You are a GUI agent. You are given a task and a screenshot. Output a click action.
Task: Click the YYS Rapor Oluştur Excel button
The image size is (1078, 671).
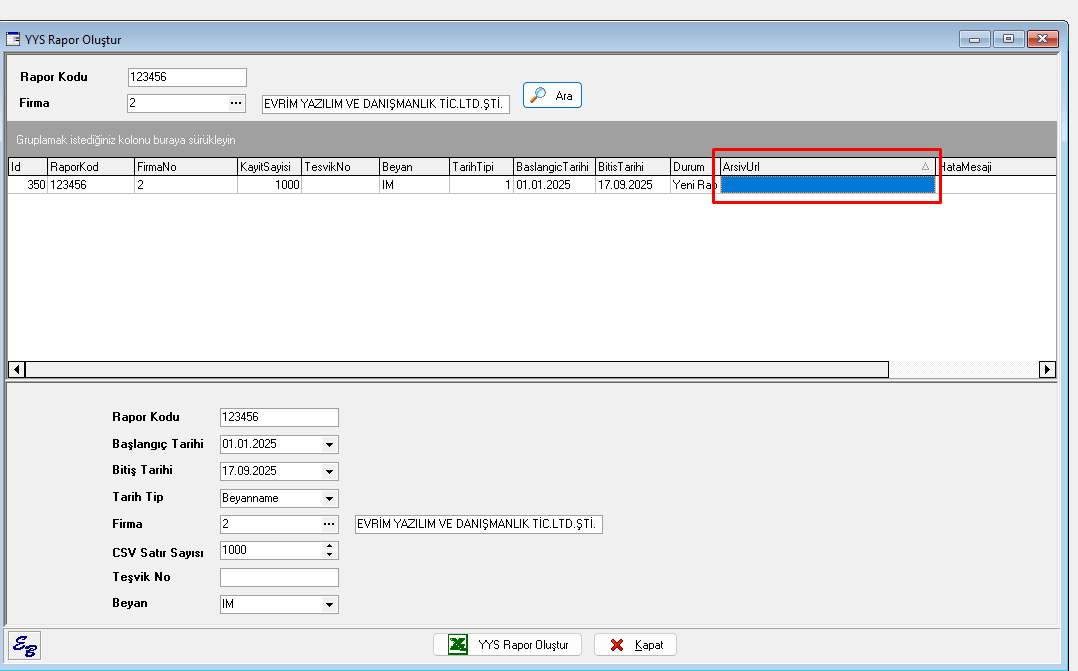pos(507,645)
